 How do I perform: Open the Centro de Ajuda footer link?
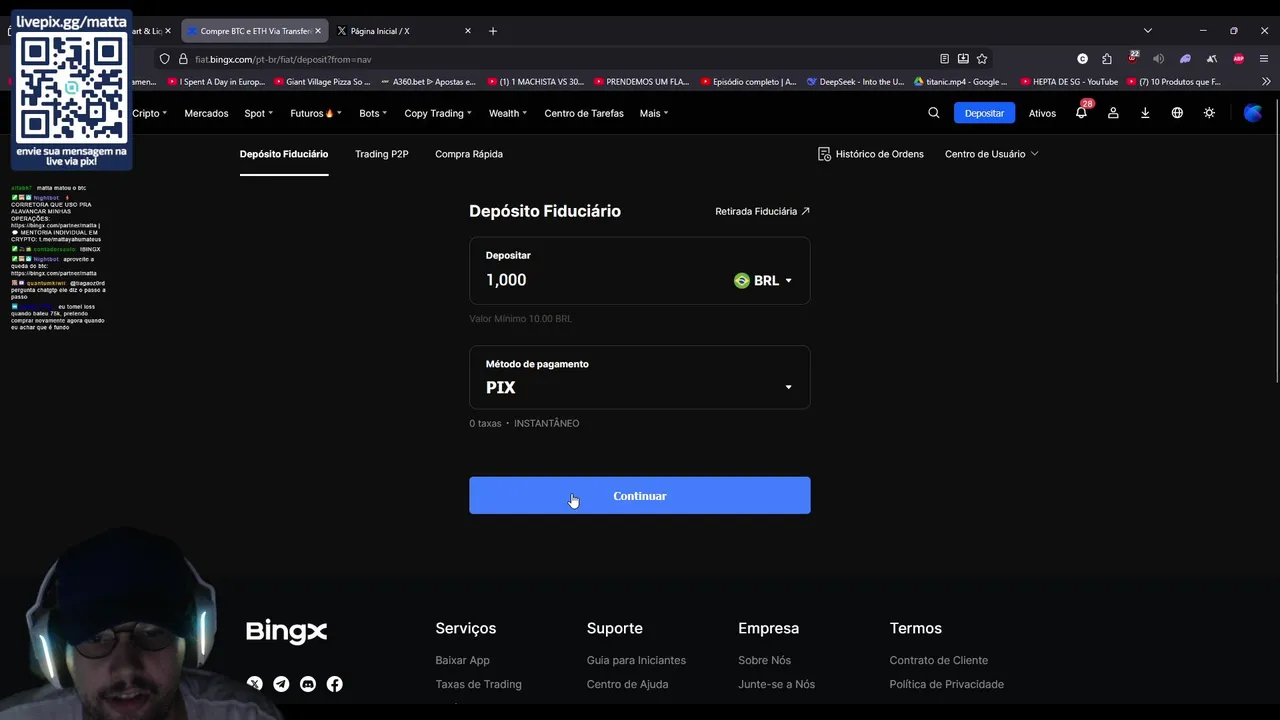click(x=627, y=684)
